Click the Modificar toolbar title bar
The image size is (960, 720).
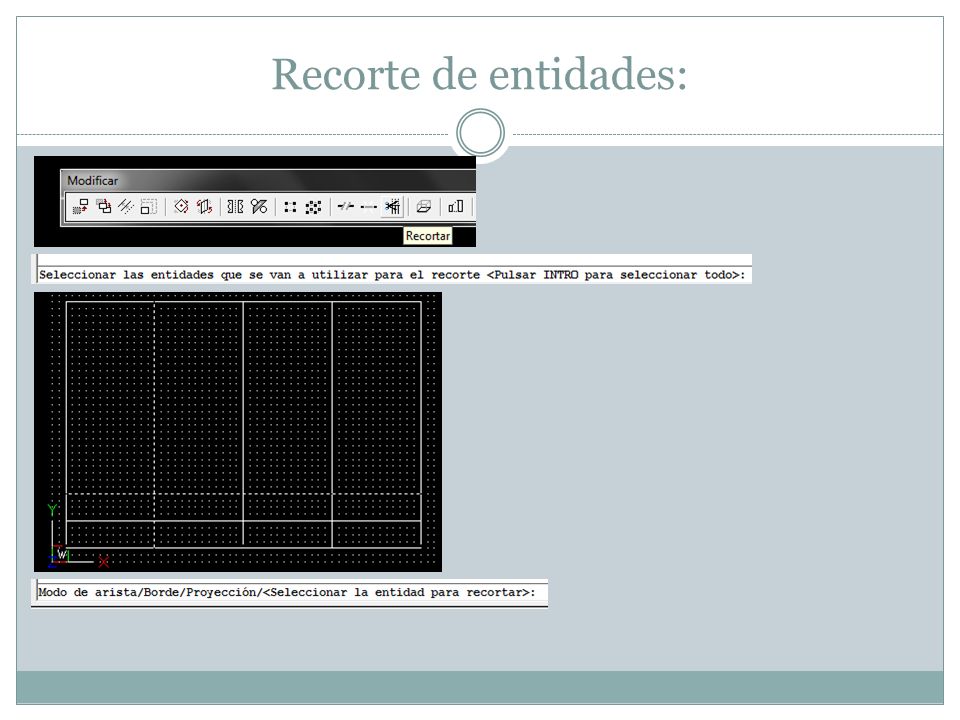(268, 181)
